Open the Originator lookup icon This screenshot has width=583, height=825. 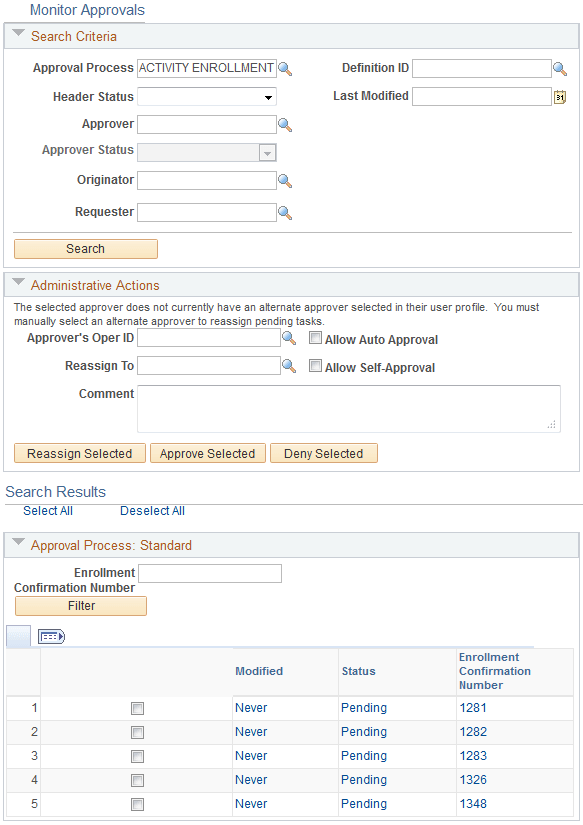click(x=285, y=180)
